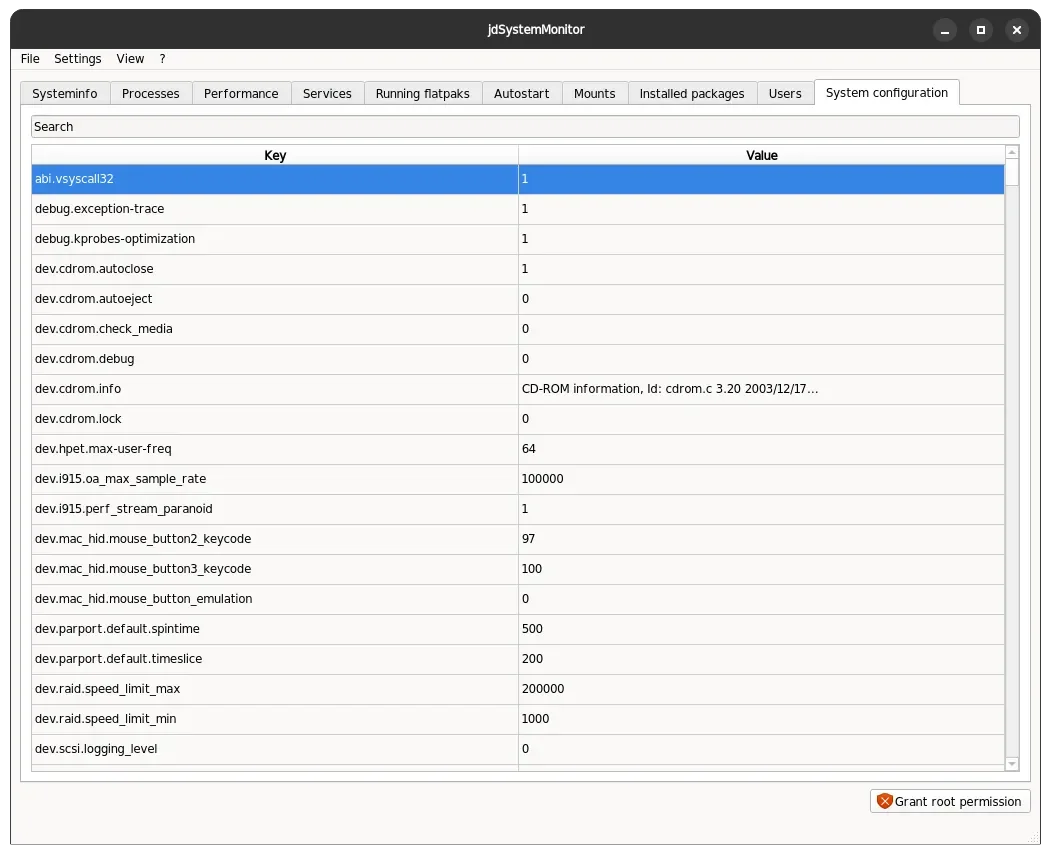
Task: Select the dev.cdrom.debug key
Action: (x=275, y=359)
